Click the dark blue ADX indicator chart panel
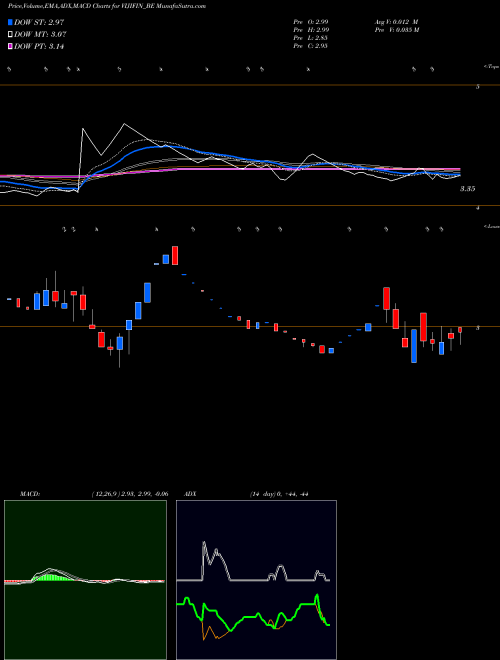500x660 pixels. tap(256, 580)
